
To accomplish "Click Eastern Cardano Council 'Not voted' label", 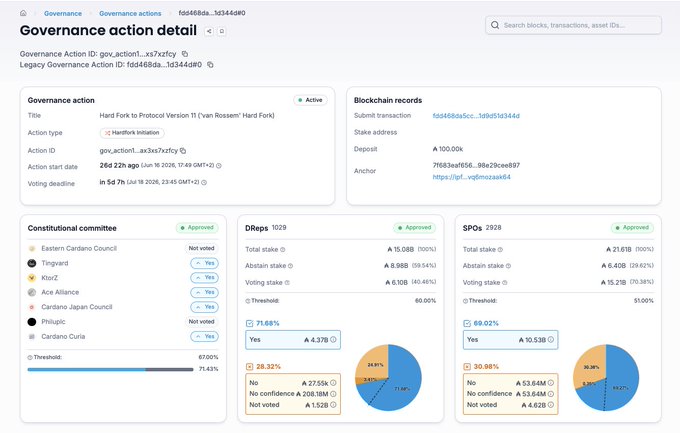I will (201, 249).
